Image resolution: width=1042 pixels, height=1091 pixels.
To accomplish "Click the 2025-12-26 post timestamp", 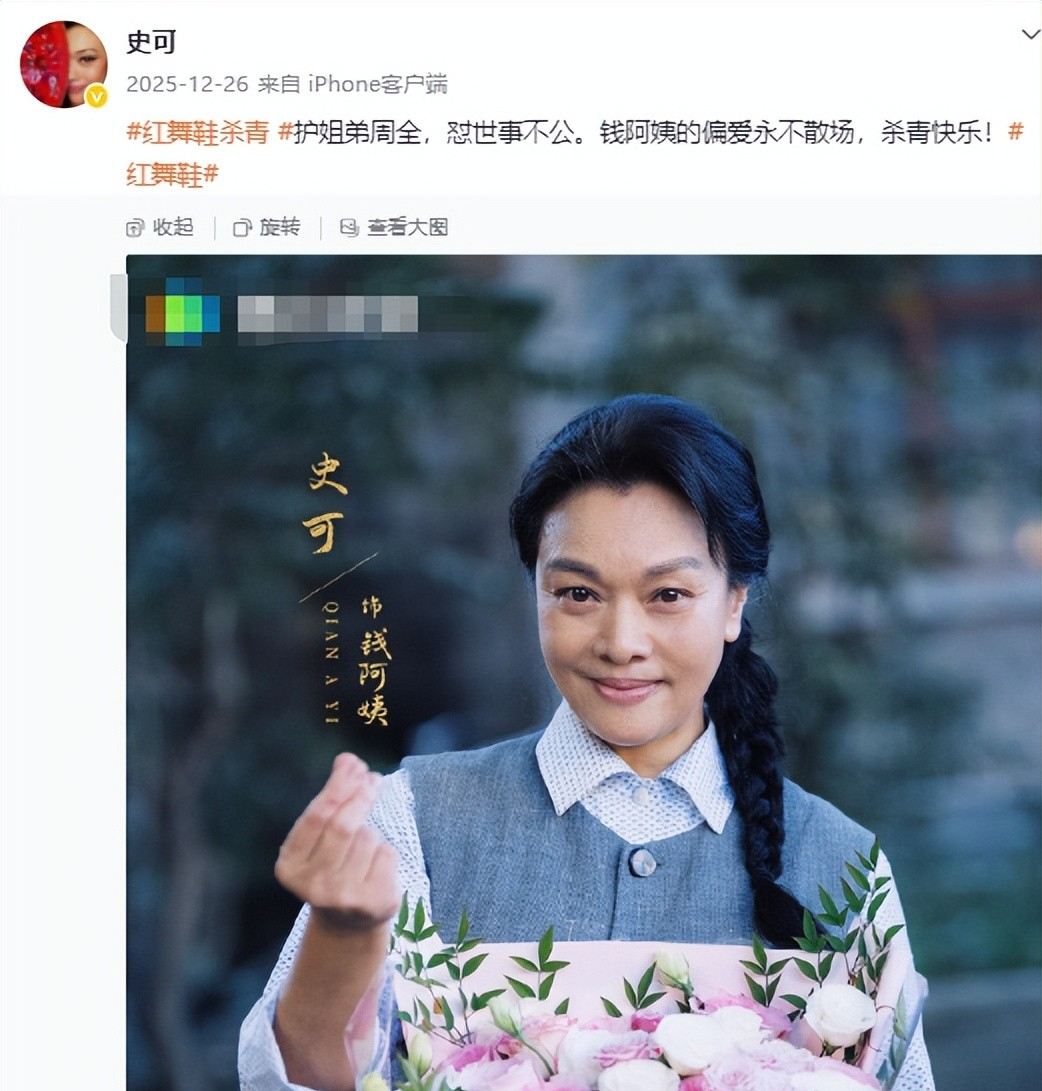I will pos(187,84).
